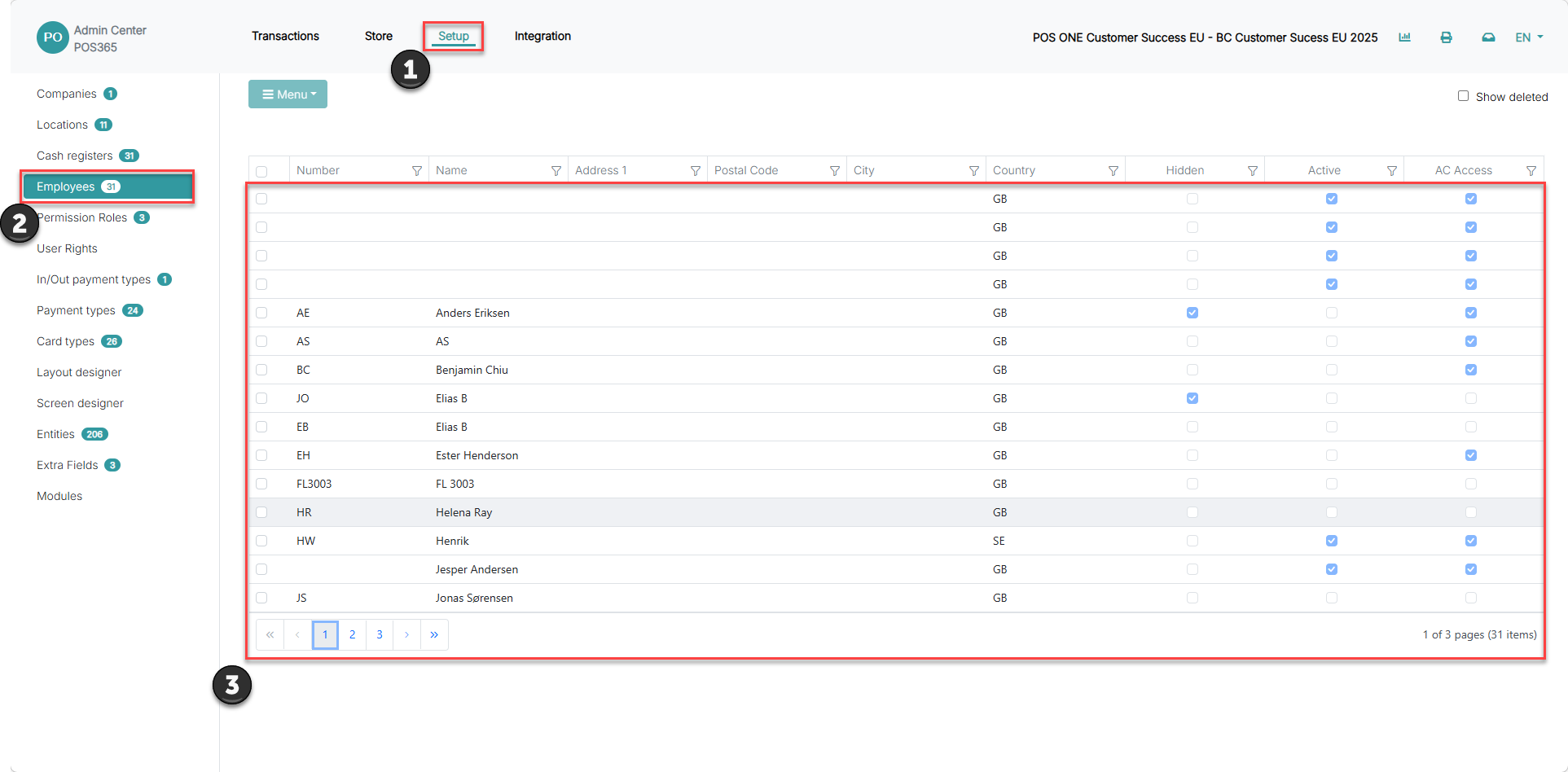Open Card types in the sidebar
The width and height of the screenshot is (1568, 772).
(65, 341)
